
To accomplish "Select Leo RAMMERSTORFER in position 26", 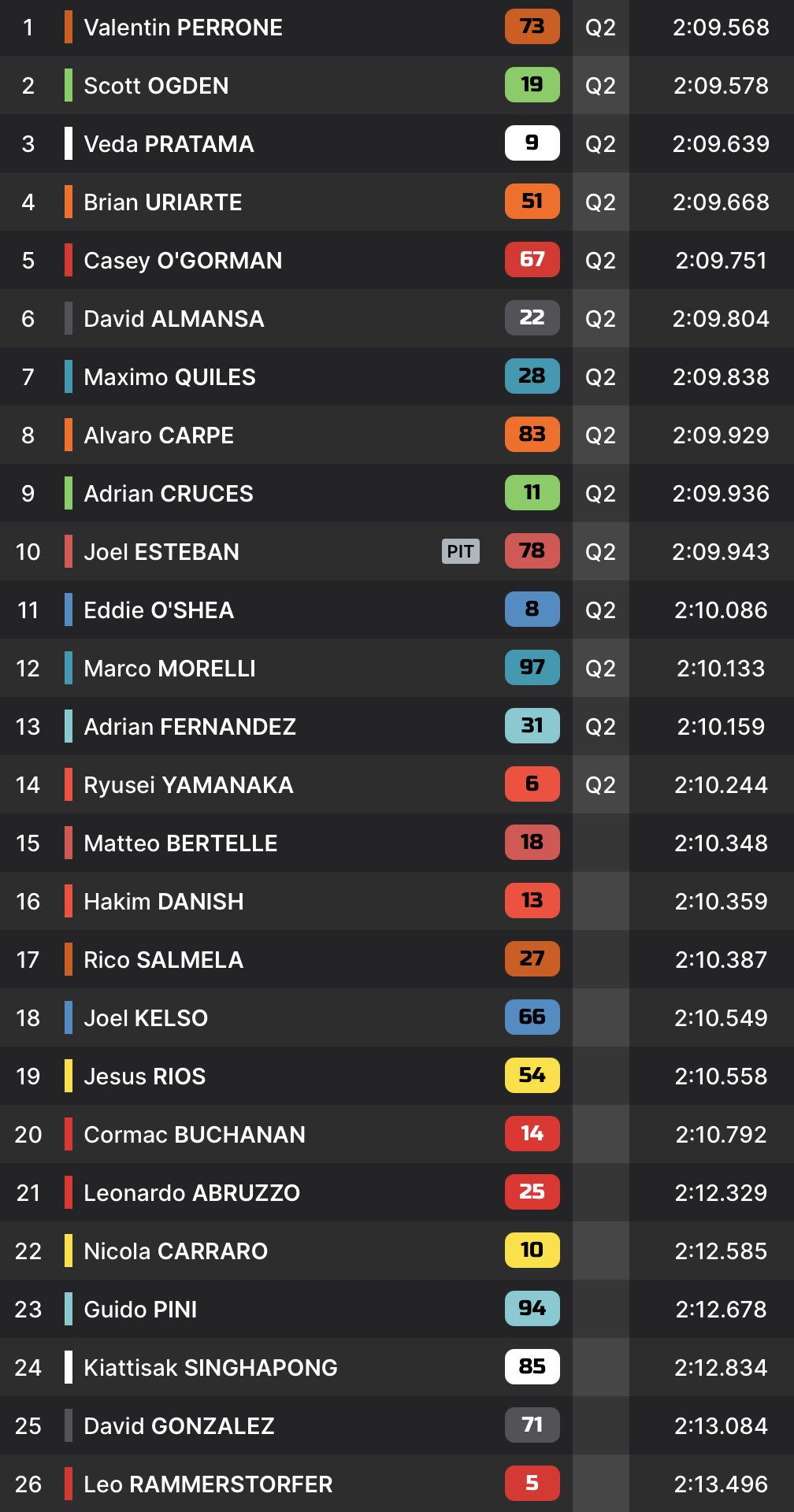I will (x=397, y=1484).
